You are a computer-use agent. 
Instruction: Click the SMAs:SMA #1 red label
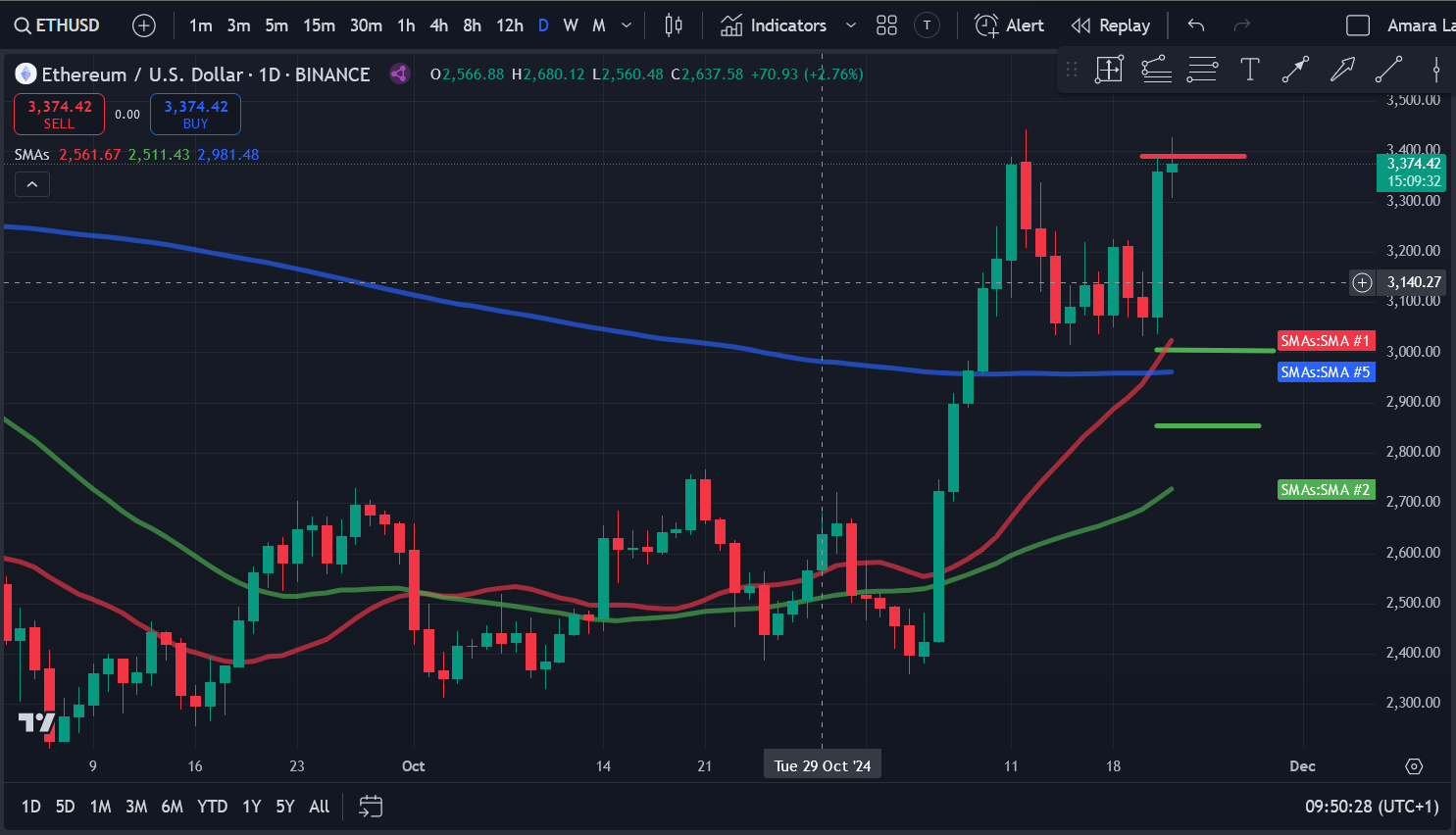(x=1326, y=341)
